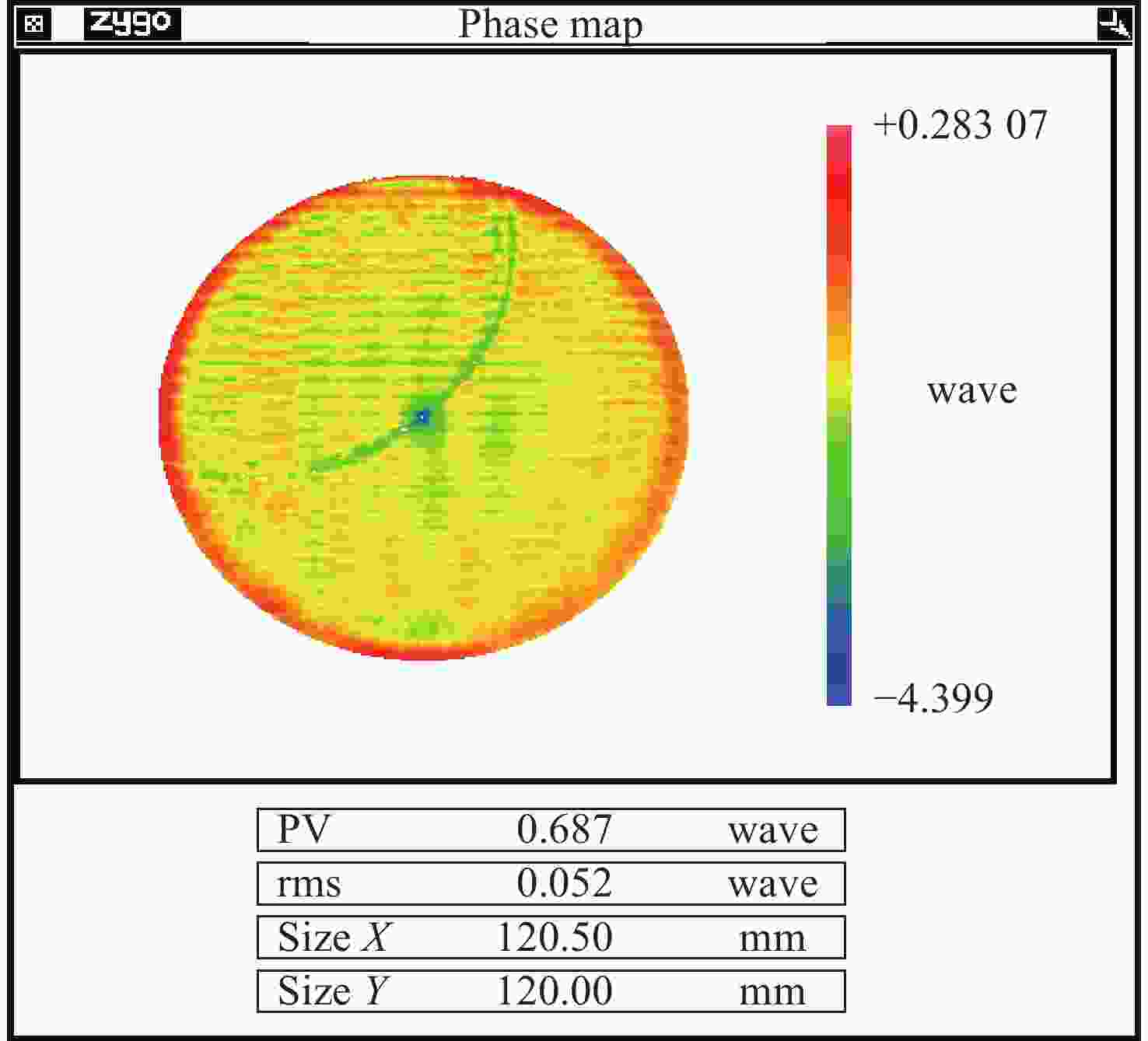Viewport: 1148px width, 1041px height.
Task: Click the rms value 0.052
Action: point(564,884)
